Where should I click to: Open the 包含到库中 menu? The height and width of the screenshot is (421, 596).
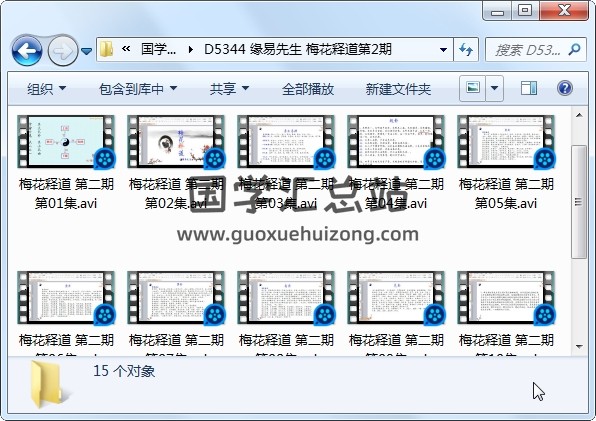[x=138, y=89]
